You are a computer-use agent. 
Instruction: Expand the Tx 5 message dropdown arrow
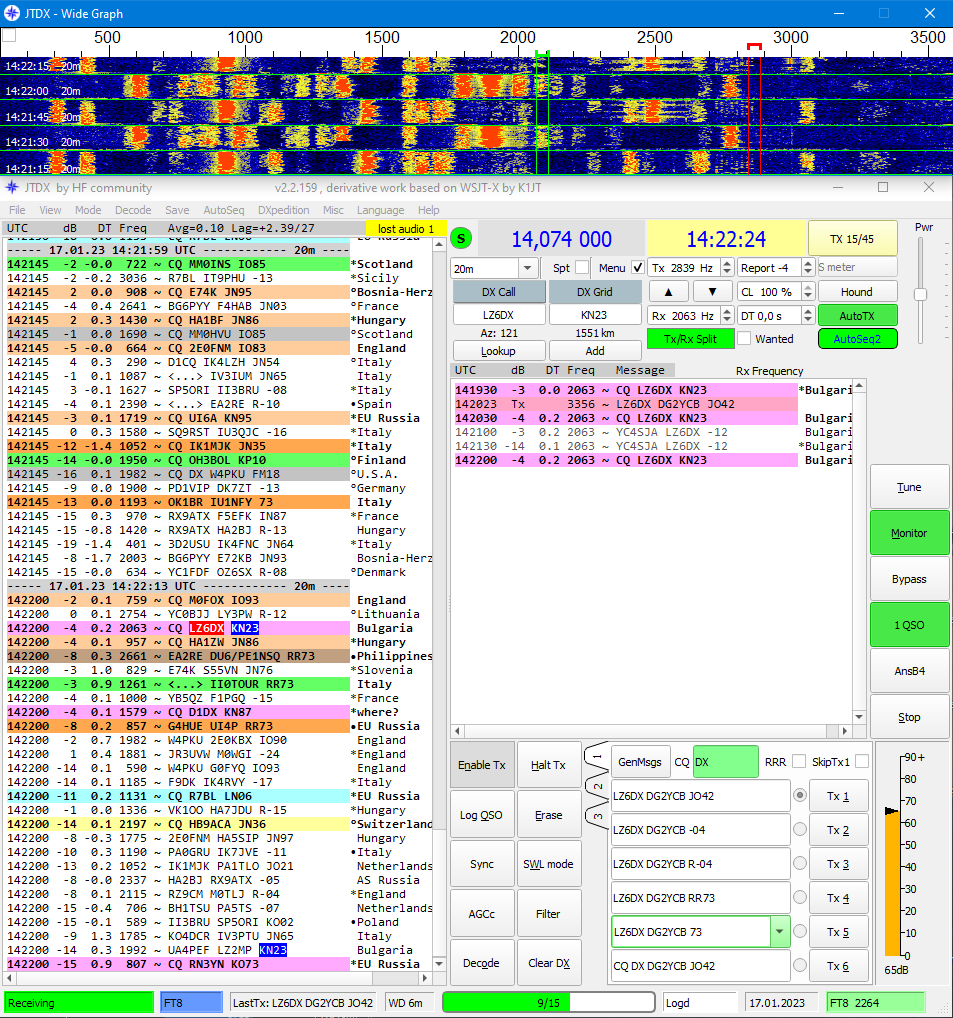(779, 932)
